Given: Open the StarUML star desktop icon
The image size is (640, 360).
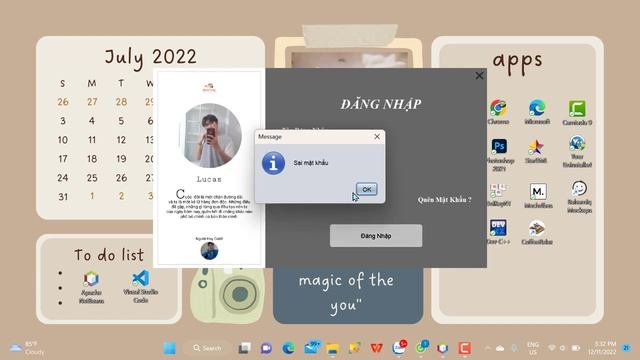Looking at the screenshot, I should click(x=536, y=151).
